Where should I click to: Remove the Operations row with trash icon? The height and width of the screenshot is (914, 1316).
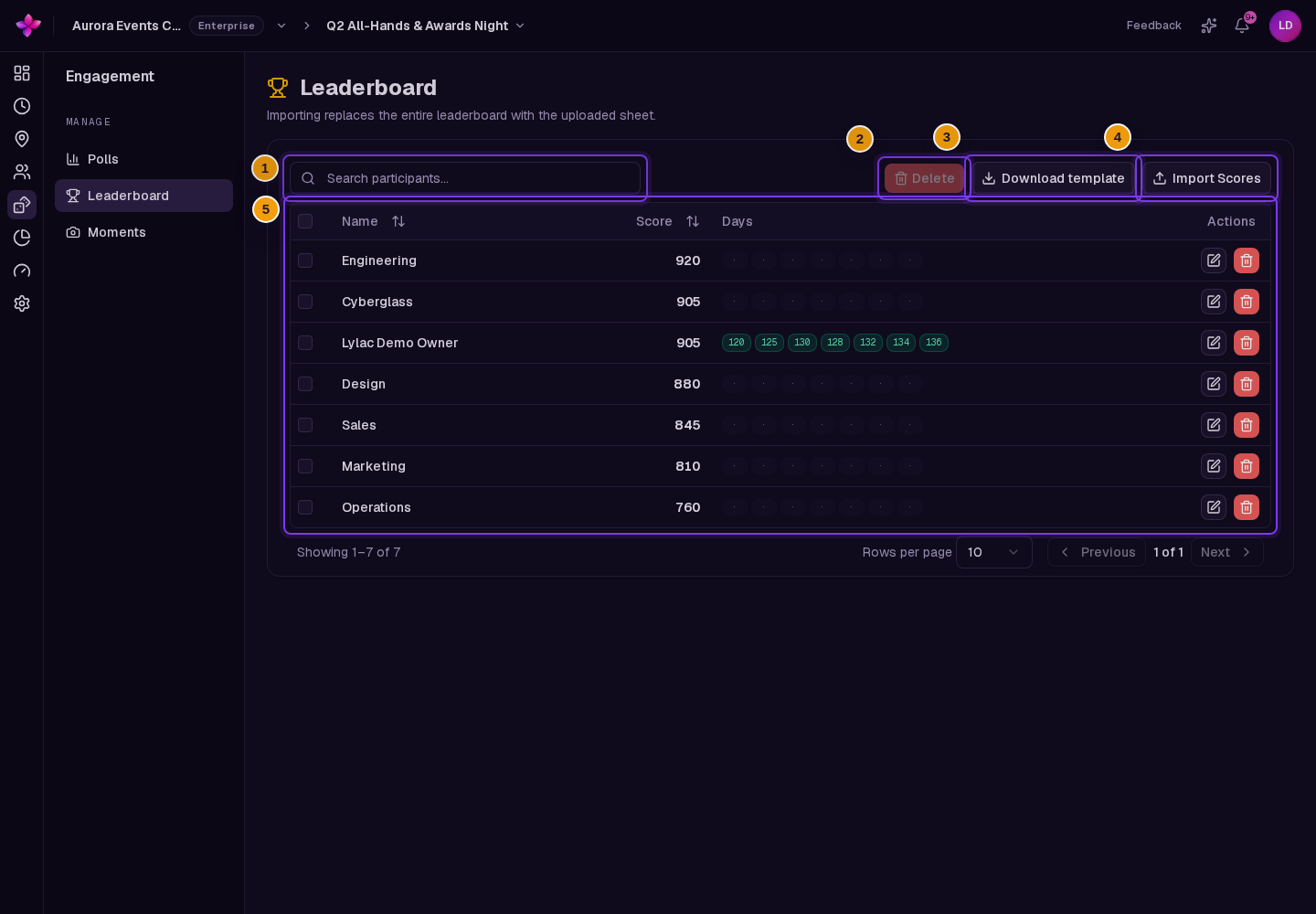[1247, 507]
